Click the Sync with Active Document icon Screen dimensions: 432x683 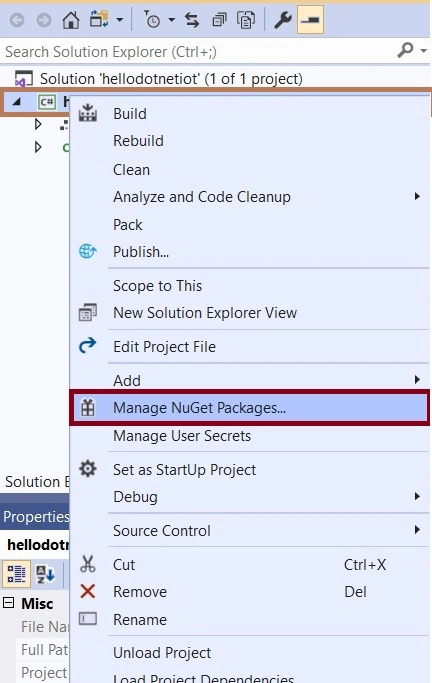192,20
